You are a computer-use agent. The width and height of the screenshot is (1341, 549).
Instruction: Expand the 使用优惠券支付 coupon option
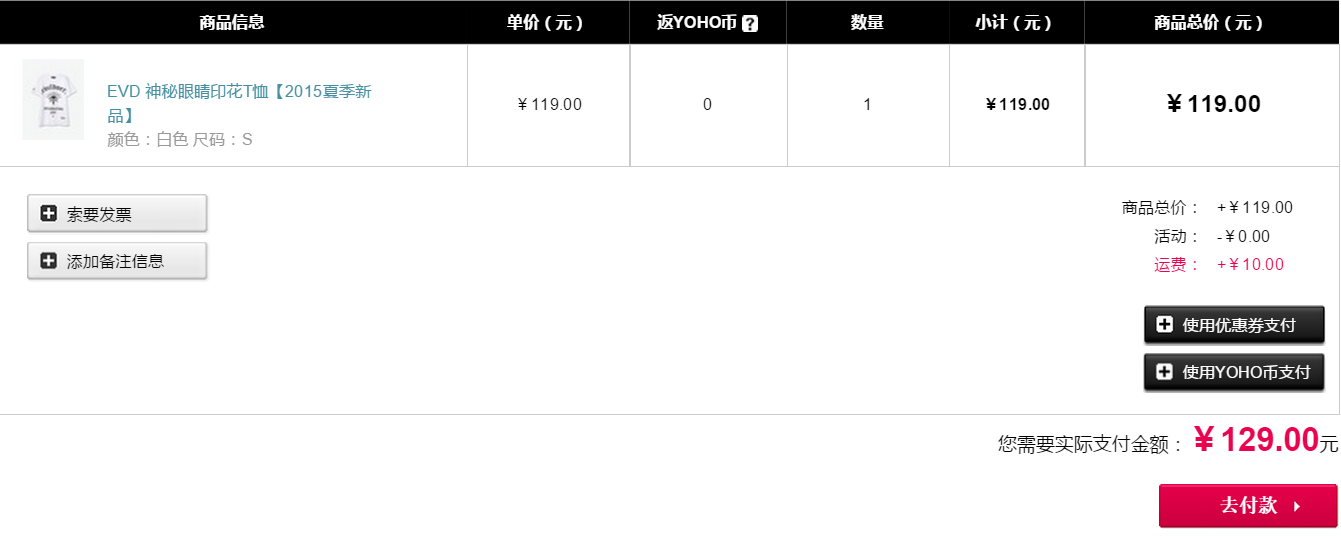(x=1234, y=324)
